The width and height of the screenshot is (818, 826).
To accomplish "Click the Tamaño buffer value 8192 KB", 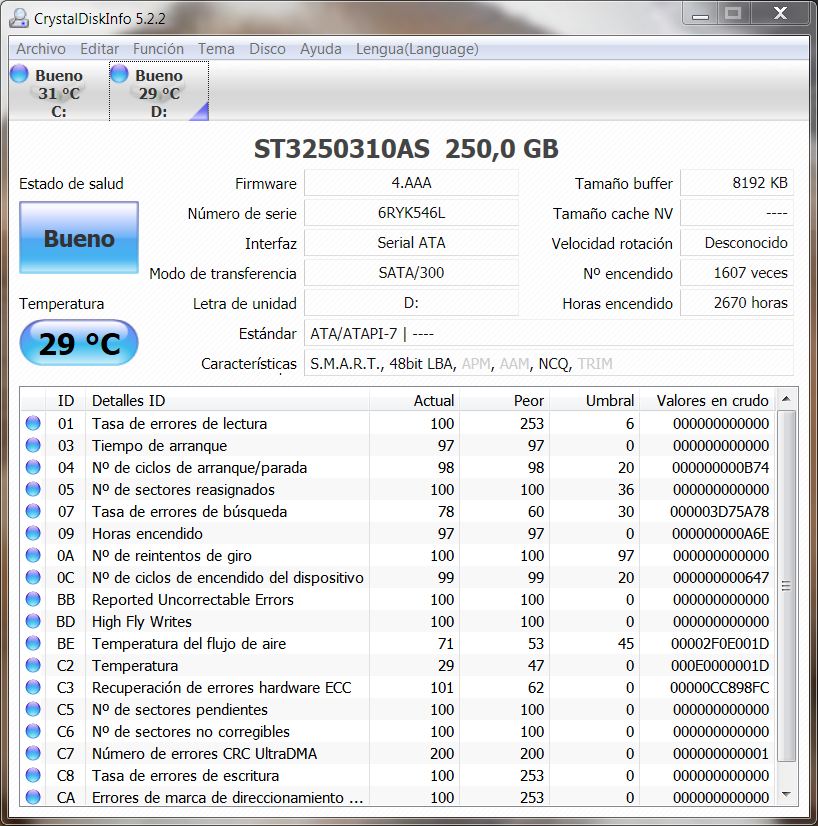I will point(737,183).
